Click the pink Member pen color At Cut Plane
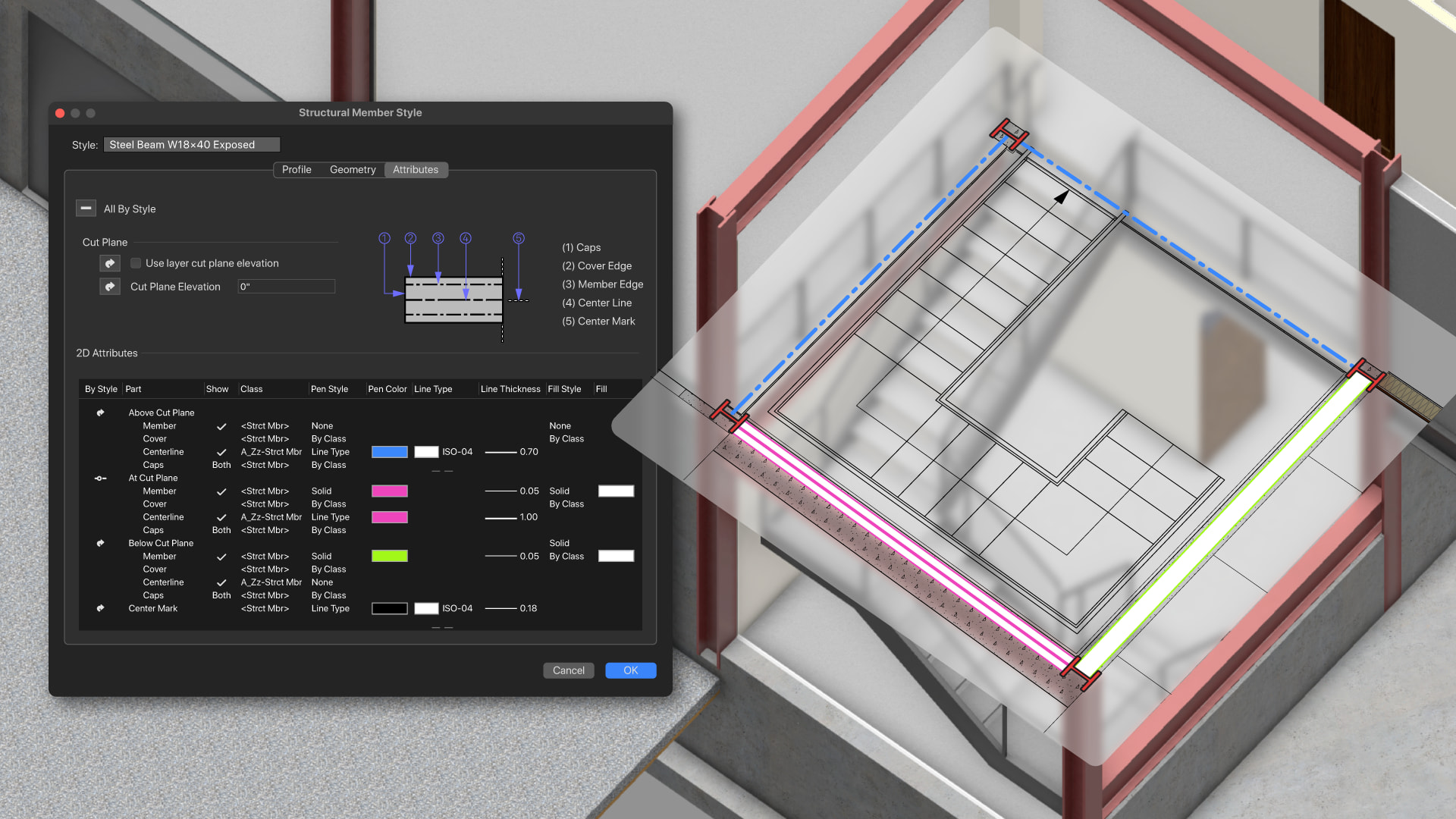 click(x=389, y=491)
